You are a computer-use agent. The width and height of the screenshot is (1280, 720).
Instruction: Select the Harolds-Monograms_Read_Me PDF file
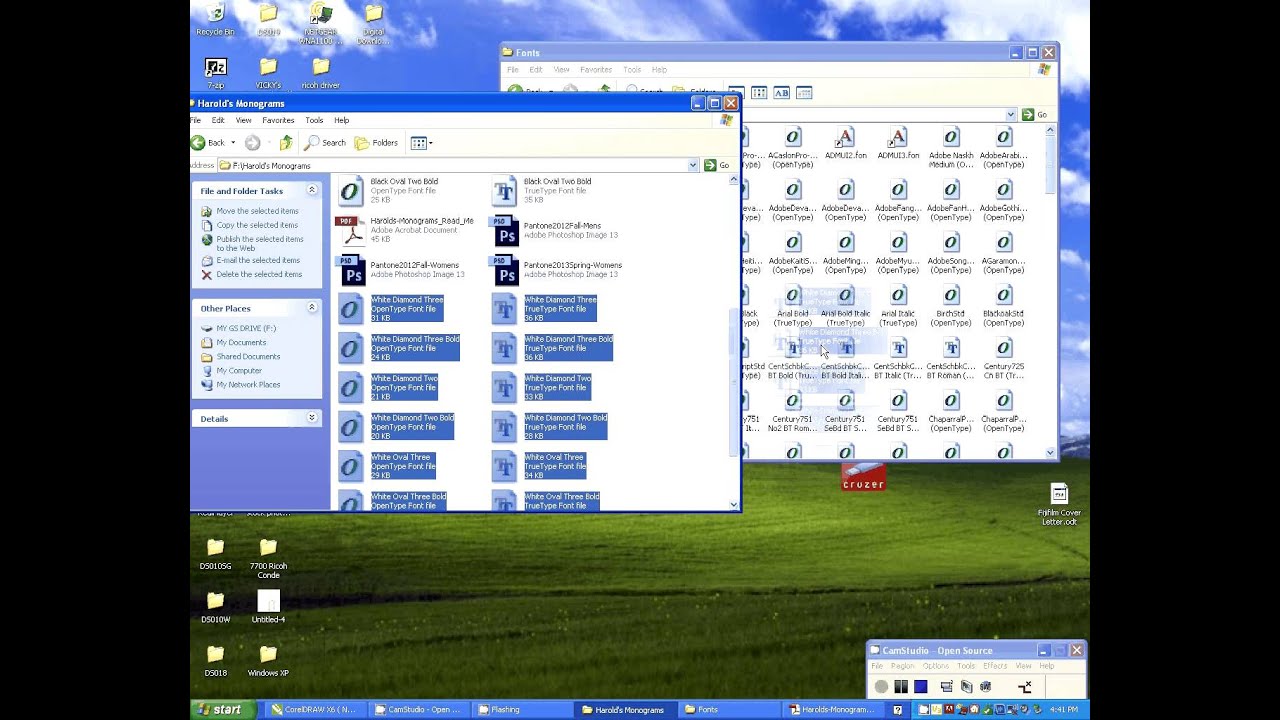(406, 230)
